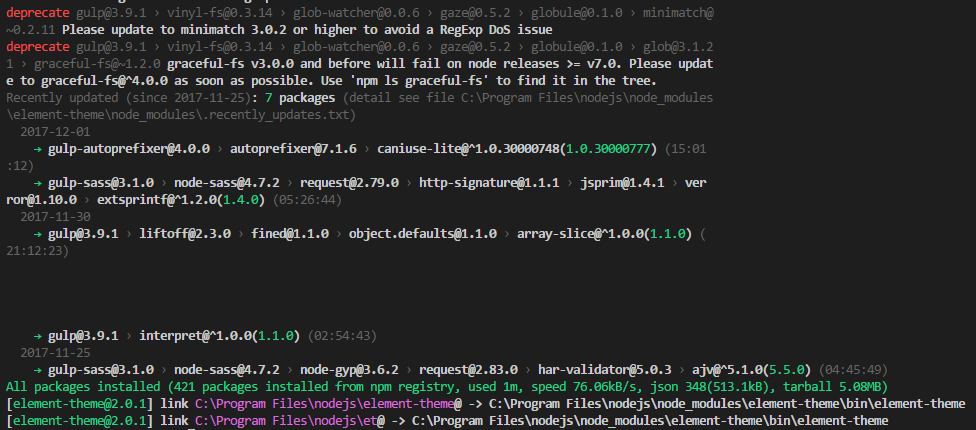
Task: Click the '(05:26:44)' timestamp
Action: (x=306, y=200)
